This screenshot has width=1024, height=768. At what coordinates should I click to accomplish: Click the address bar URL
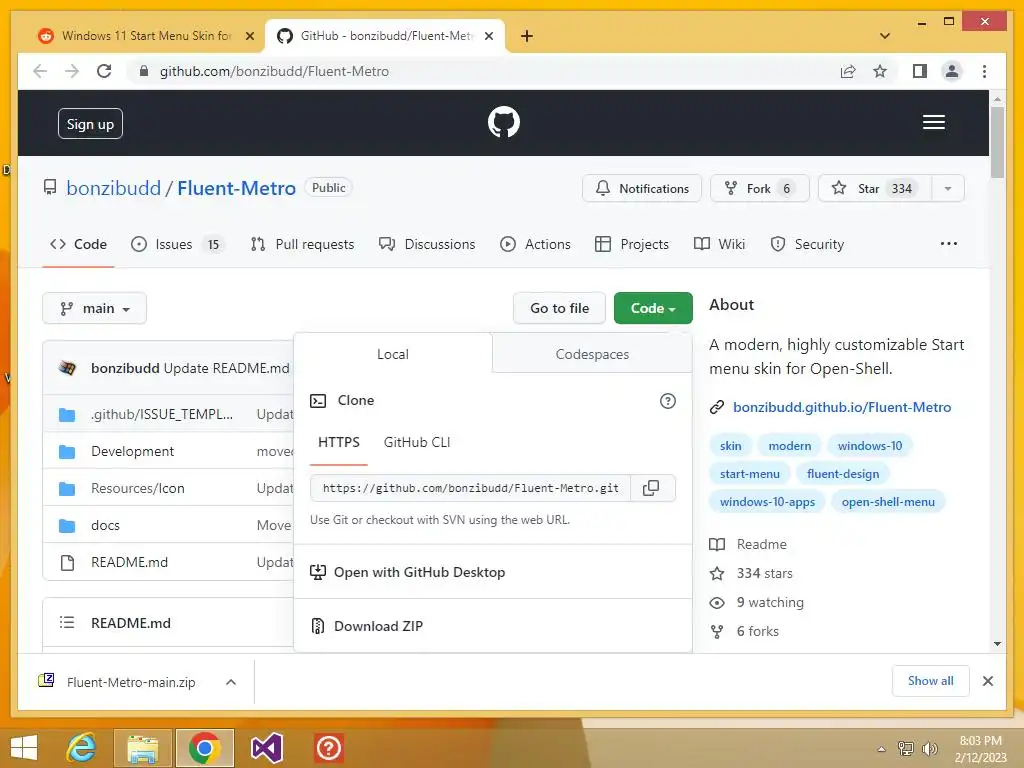(274, 71)
